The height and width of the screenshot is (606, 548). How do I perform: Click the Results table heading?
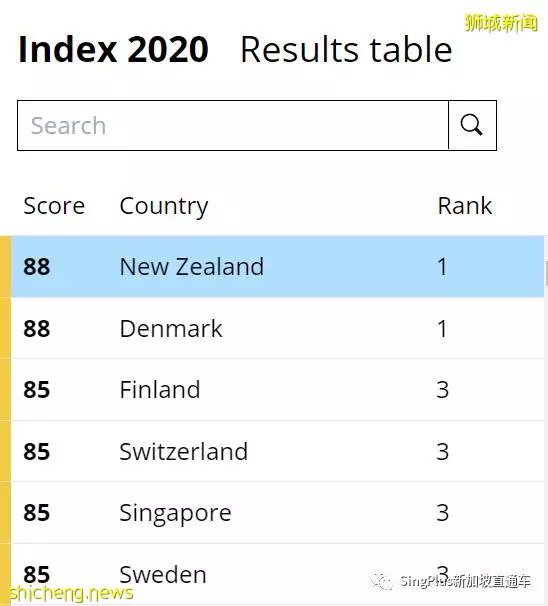pyautogui.click(x=346, y=49)
